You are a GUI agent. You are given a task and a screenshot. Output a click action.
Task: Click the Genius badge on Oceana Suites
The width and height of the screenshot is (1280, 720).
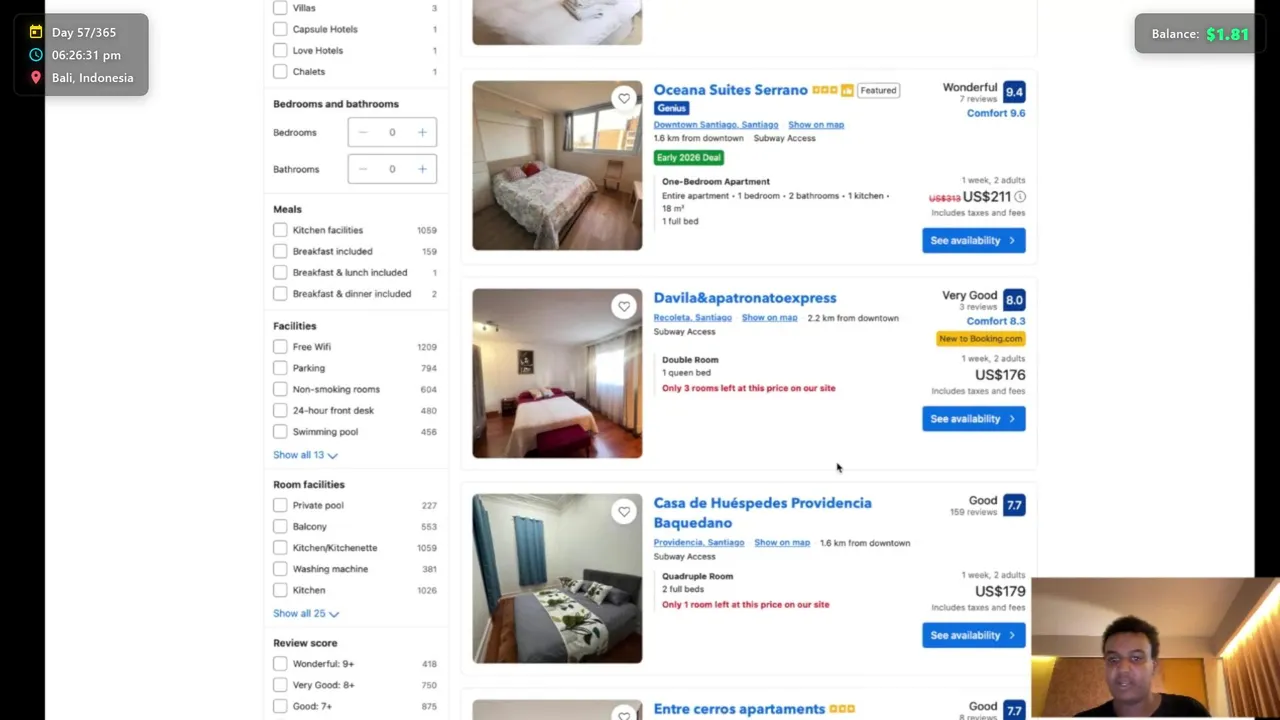672,108
